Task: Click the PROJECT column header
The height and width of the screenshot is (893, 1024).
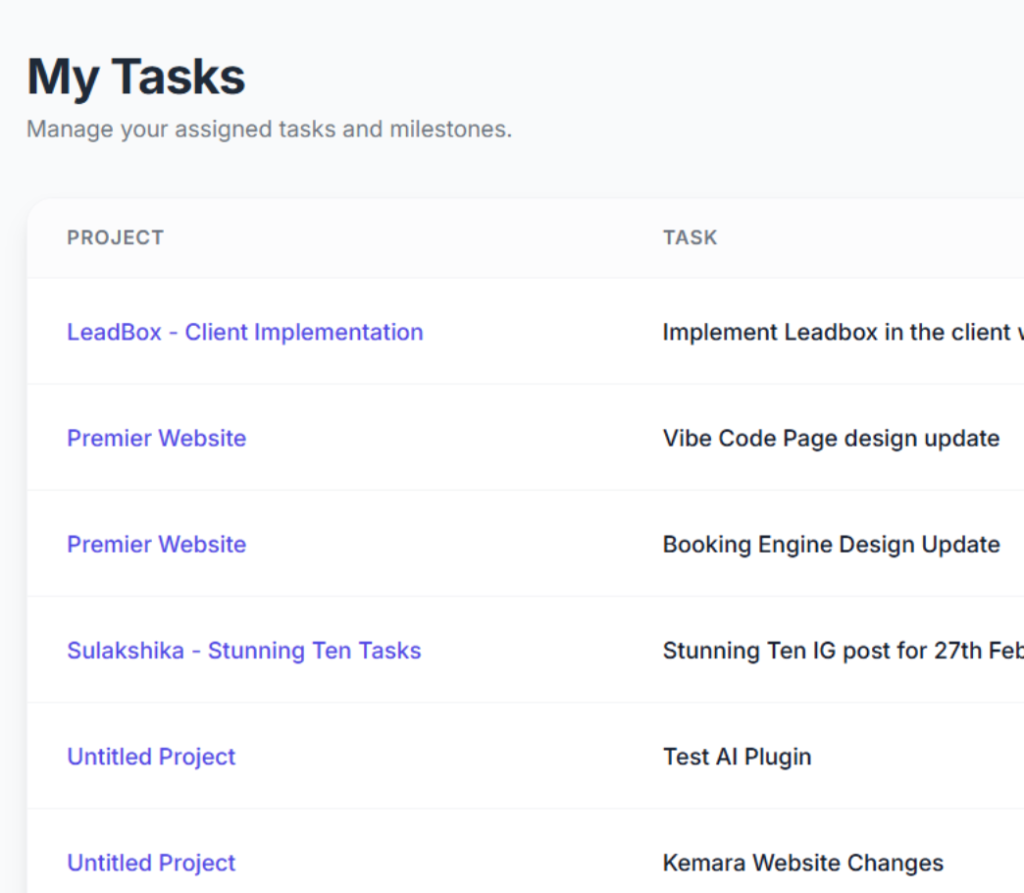Action: (115, 237)
